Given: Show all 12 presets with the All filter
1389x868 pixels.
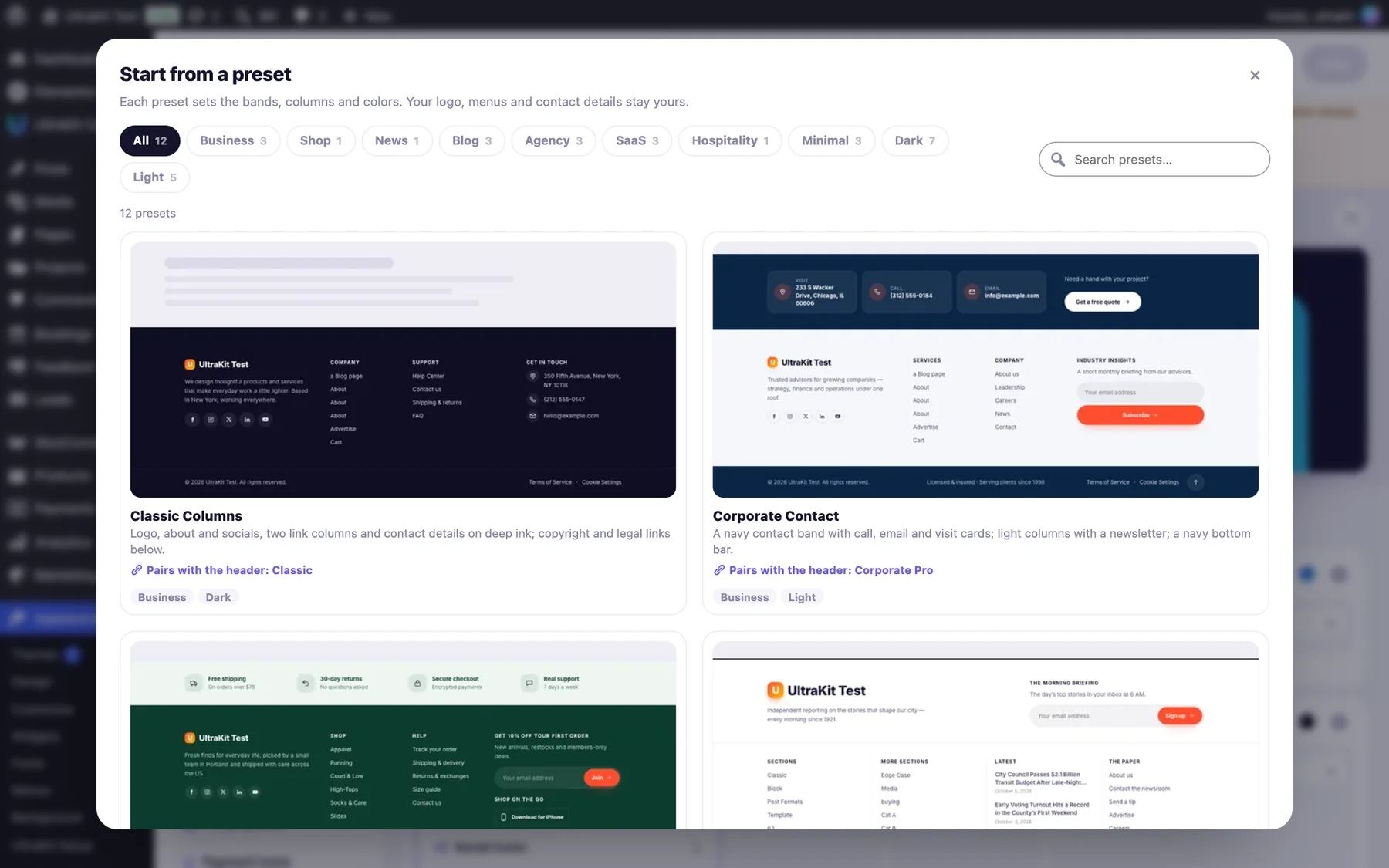Looking at the screenshot, I should 150,140.
